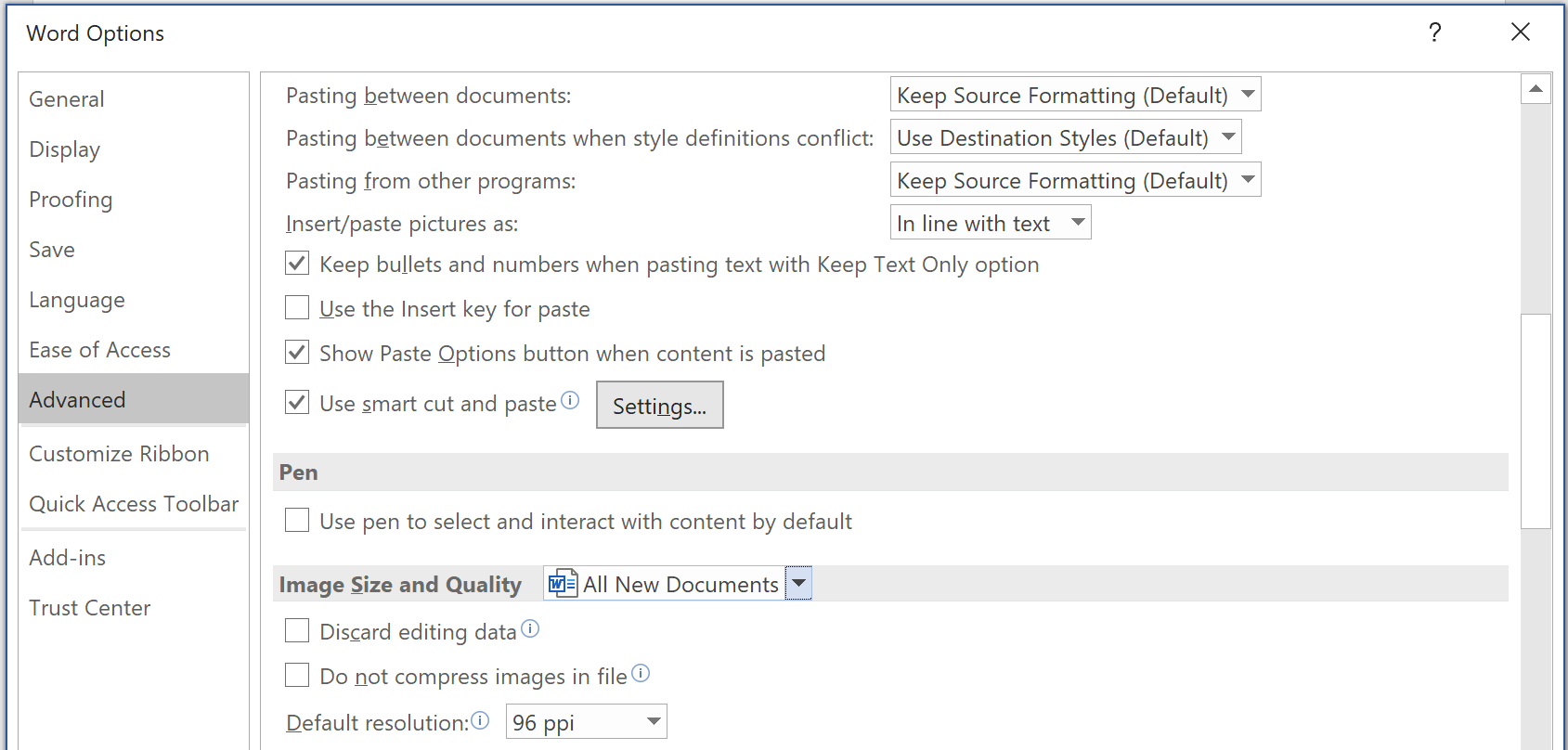Close the Word Options dialog
The height and width of the screenshot is (750, 1568).
coord(1520,32)
